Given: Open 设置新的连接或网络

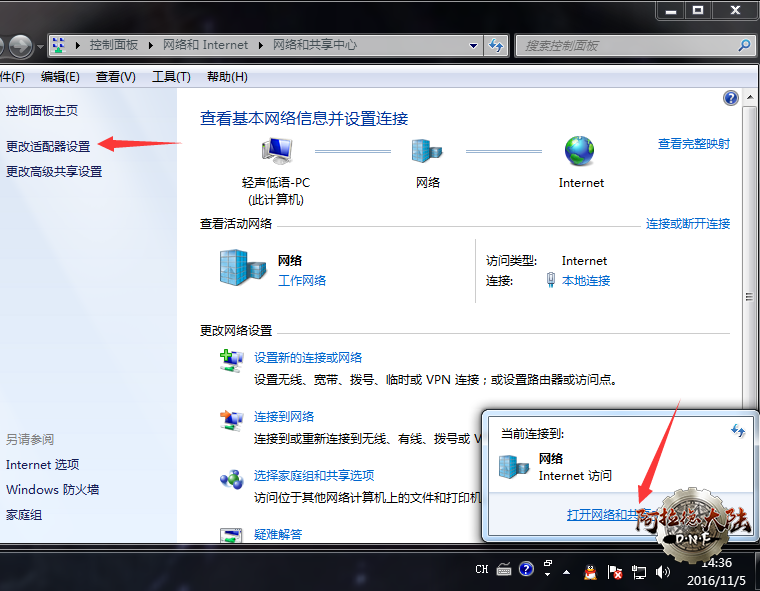Looking at the screenshot, I should click(308, 358).
